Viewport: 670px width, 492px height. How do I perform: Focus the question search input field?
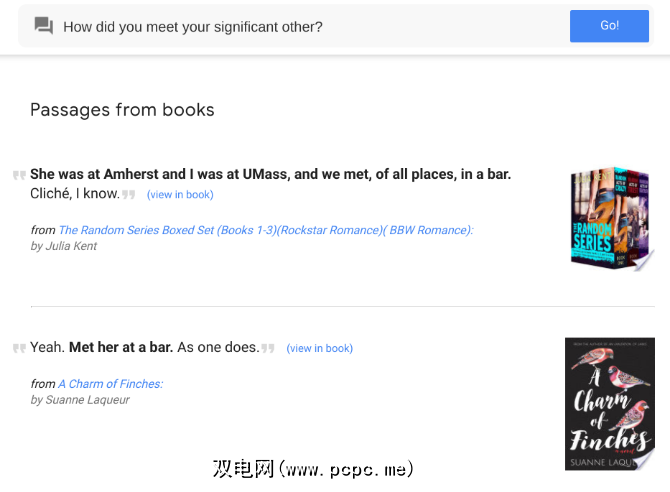[x=300, y=27]
